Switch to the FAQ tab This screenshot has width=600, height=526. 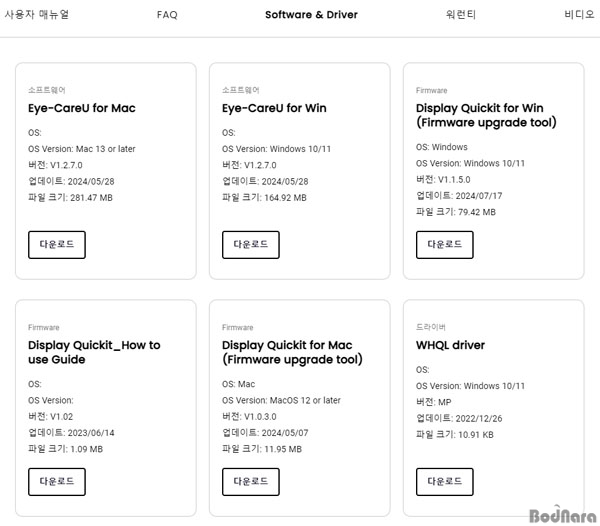[167, 15]
